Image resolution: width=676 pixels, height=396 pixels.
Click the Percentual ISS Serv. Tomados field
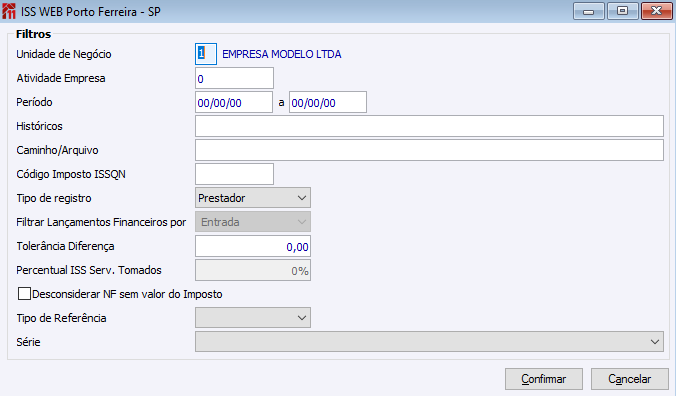pos(253,270)
